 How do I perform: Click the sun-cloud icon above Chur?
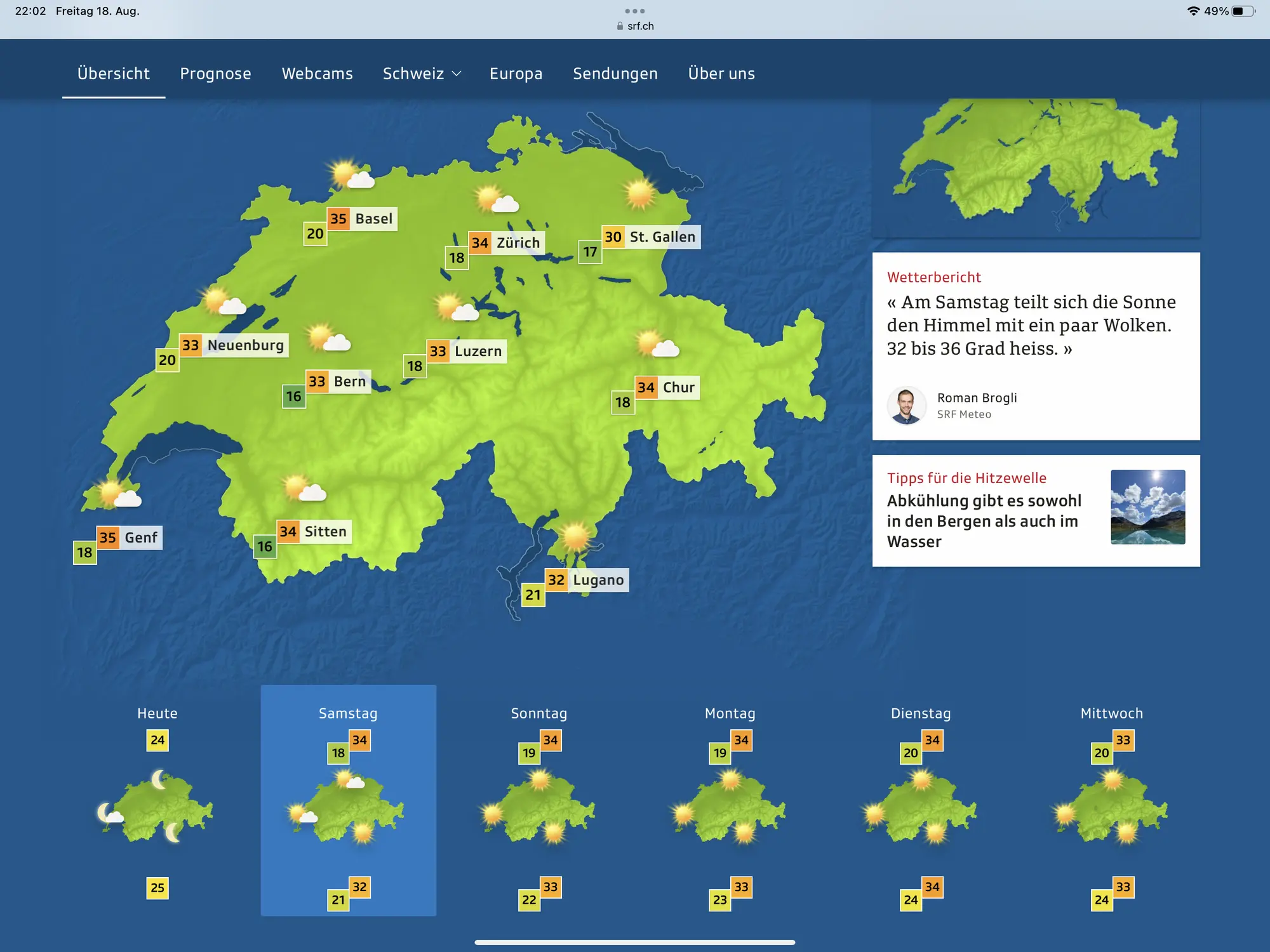(x=657, y=344)
